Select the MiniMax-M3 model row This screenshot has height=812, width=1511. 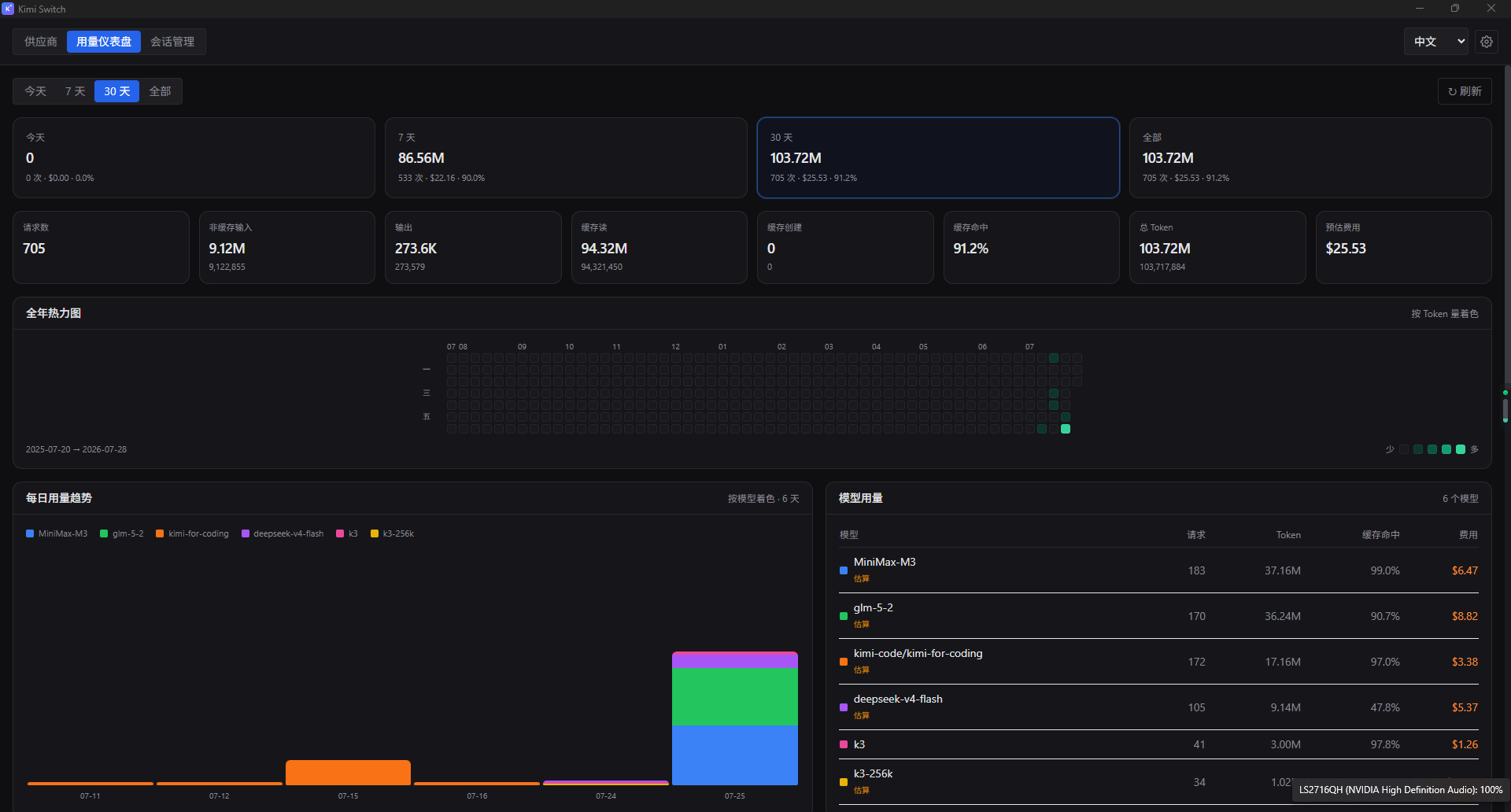pos(1158,570)
